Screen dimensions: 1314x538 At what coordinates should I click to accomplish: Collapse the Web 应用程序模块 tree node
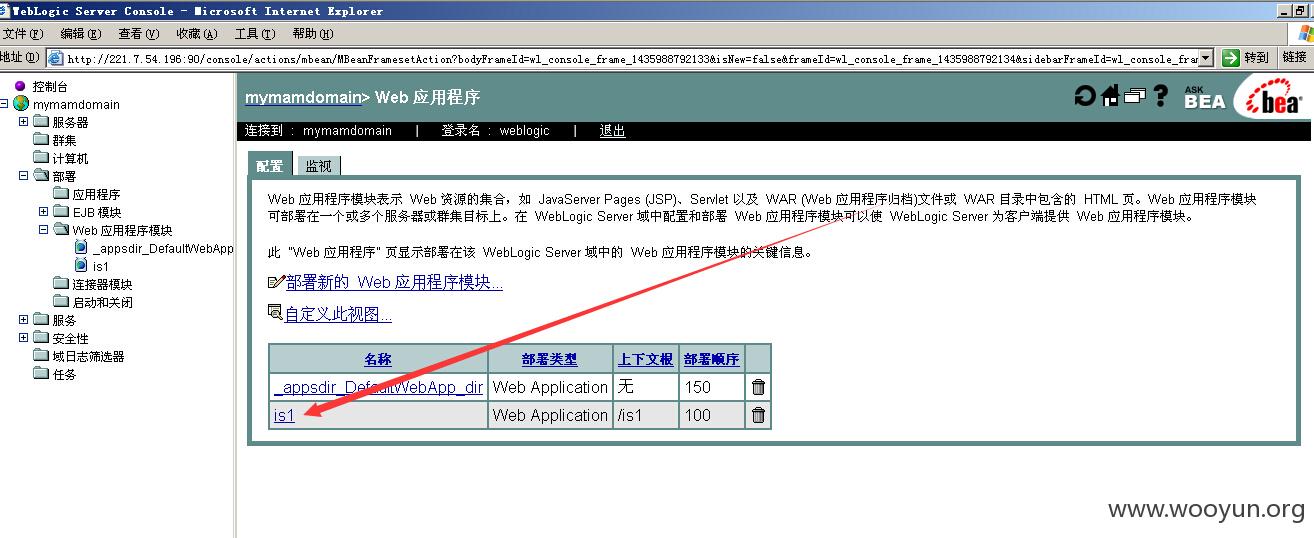(x=44, y=230)
